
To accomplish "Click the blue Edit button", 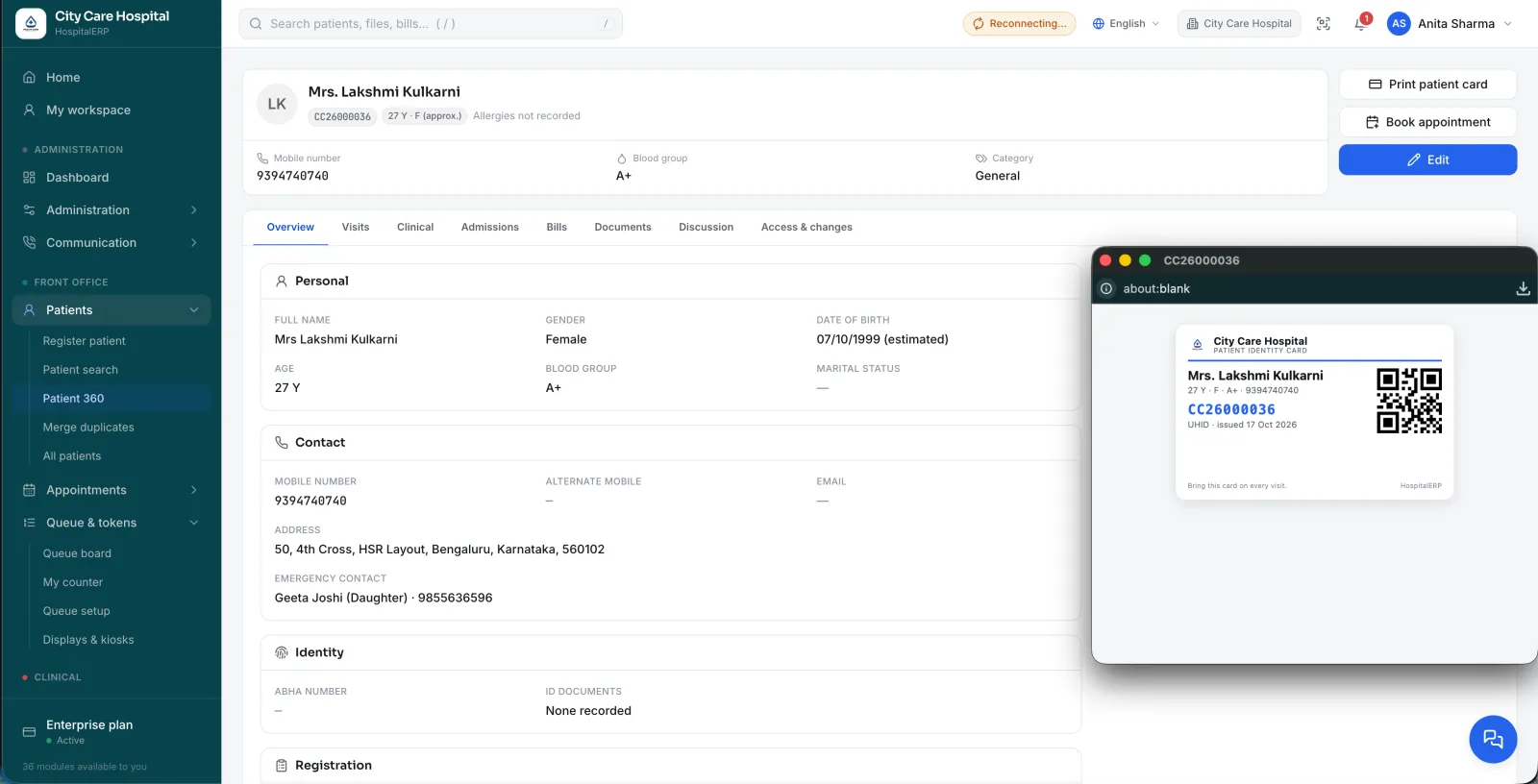I will click(x=1427, y=159).
